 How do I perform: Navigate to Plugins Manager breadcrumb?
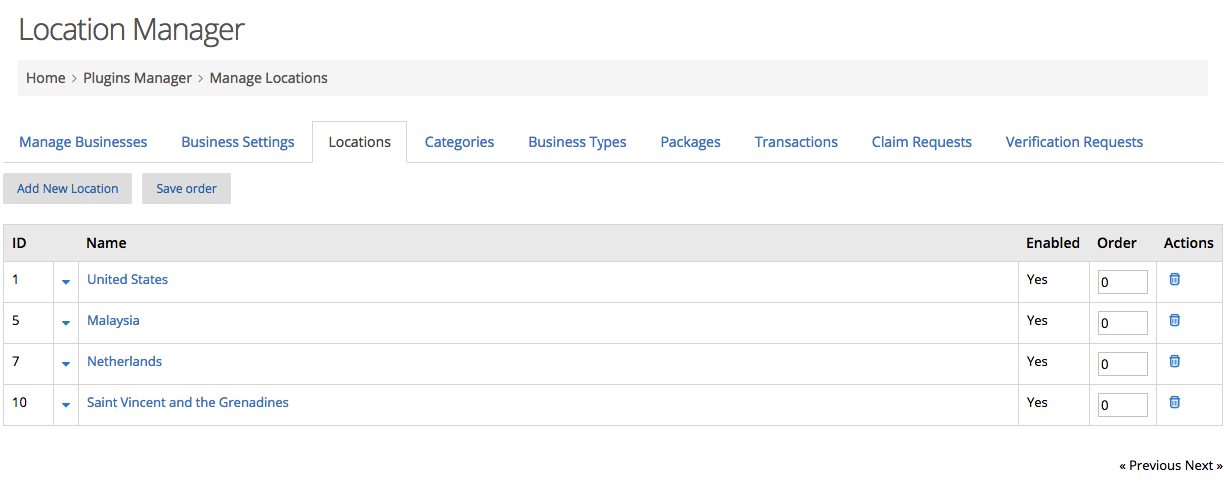137,78
